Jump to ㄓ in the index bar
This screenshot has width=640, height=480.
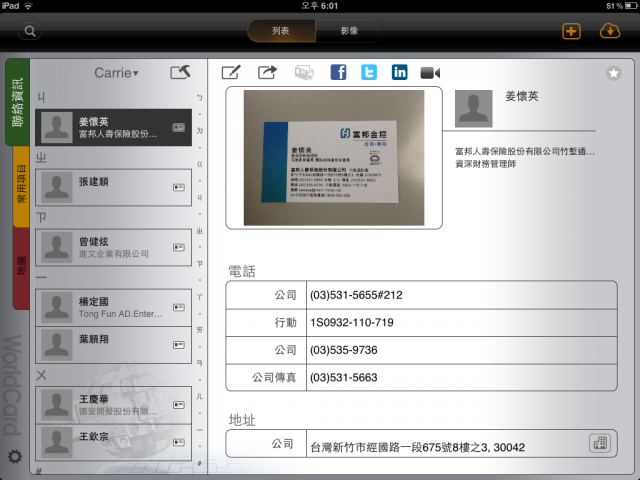(200, 231)
